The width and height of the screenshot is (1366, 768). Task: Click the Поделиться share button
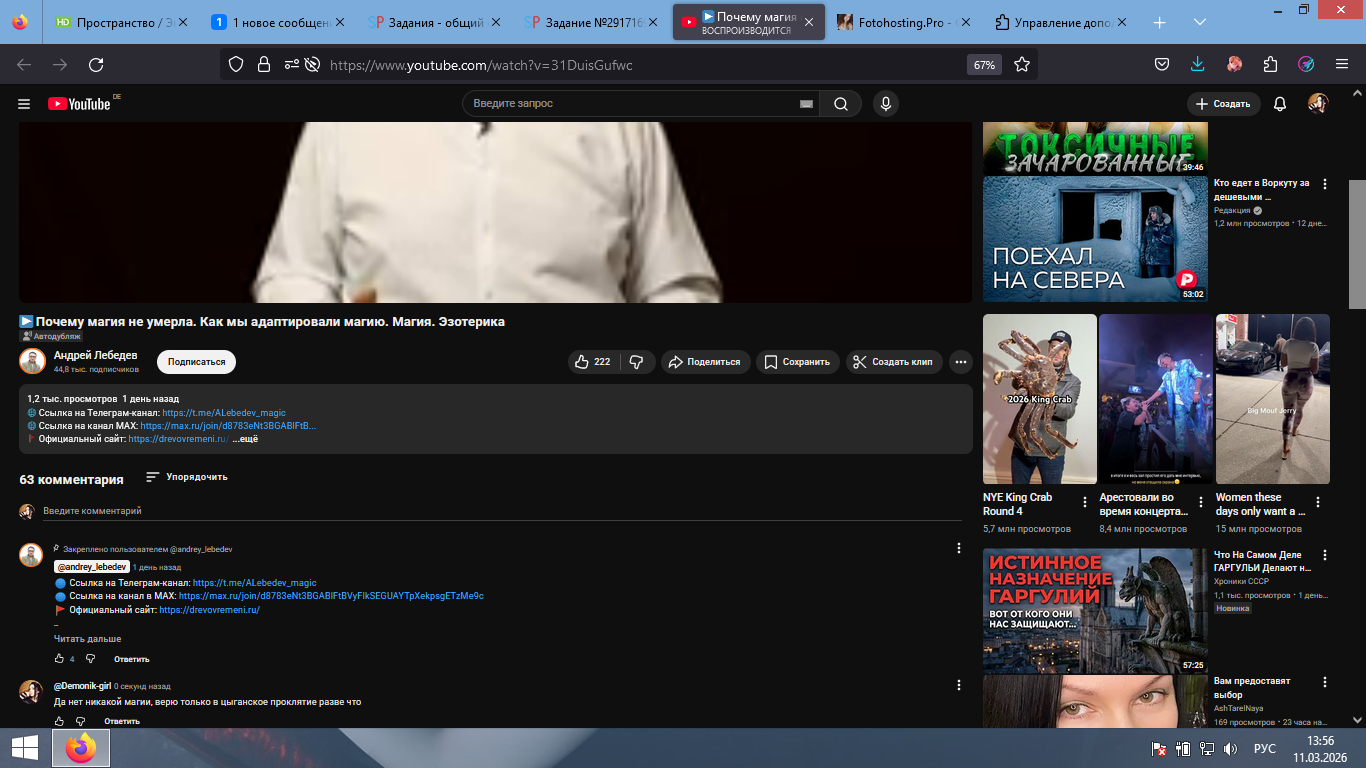(705, 362)
